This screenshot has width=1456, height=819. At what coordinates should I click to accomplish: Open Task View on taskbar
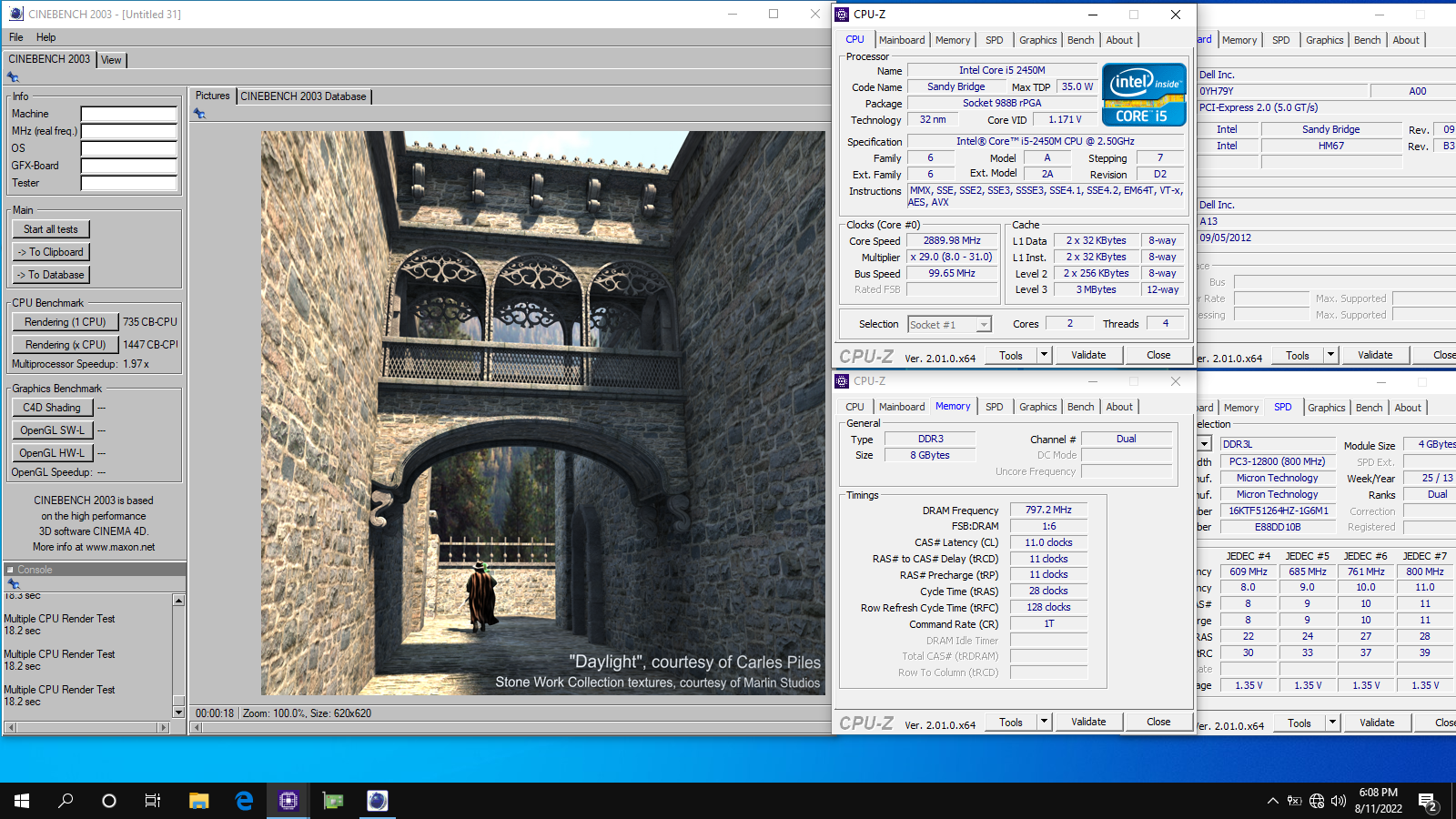[x=153, y=801]
